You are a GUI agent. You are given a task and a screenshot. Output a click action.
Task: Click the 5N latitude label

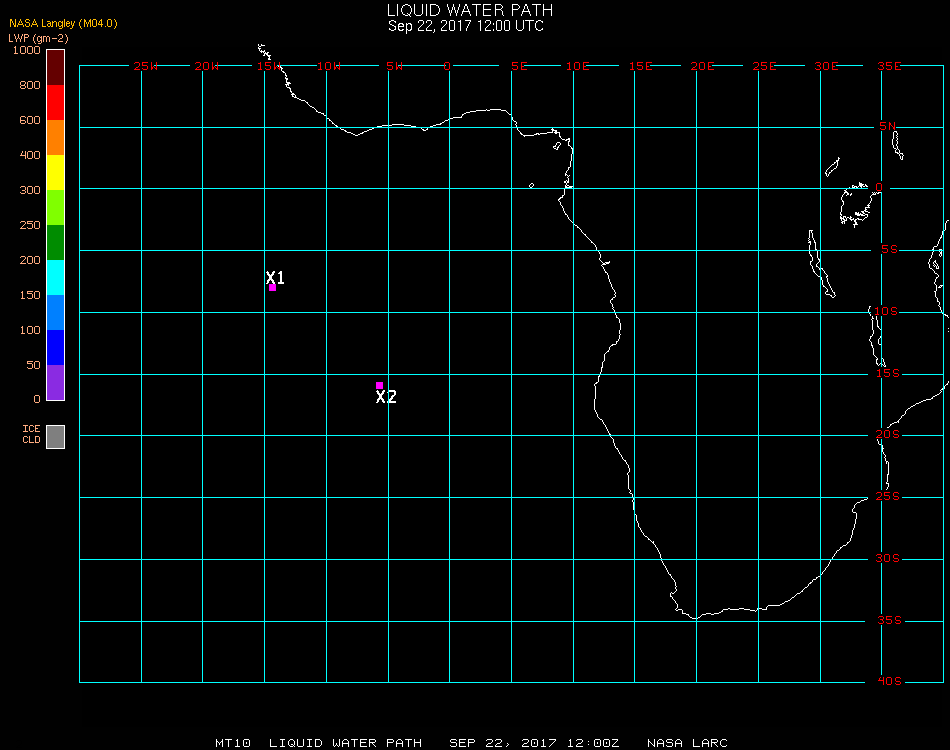[x=888, y=126]
